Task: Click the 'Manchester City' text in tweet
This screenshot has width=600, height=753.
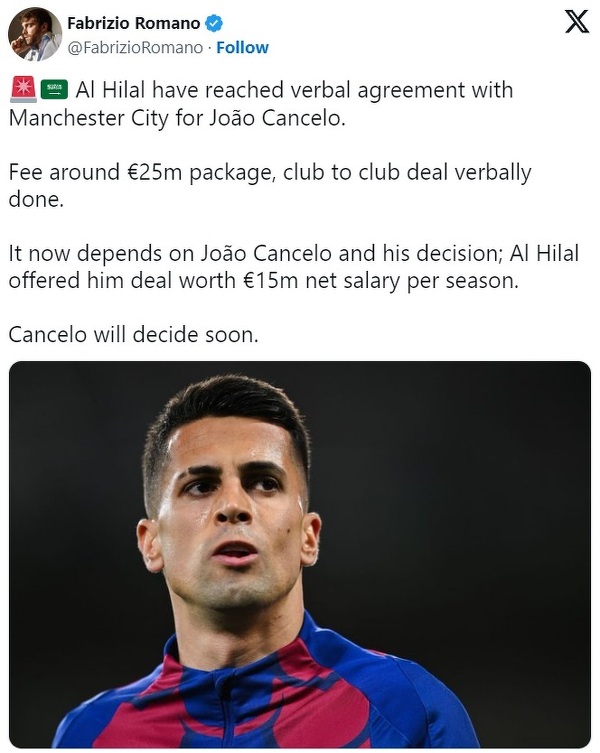Action: click(x=90, y=117)
